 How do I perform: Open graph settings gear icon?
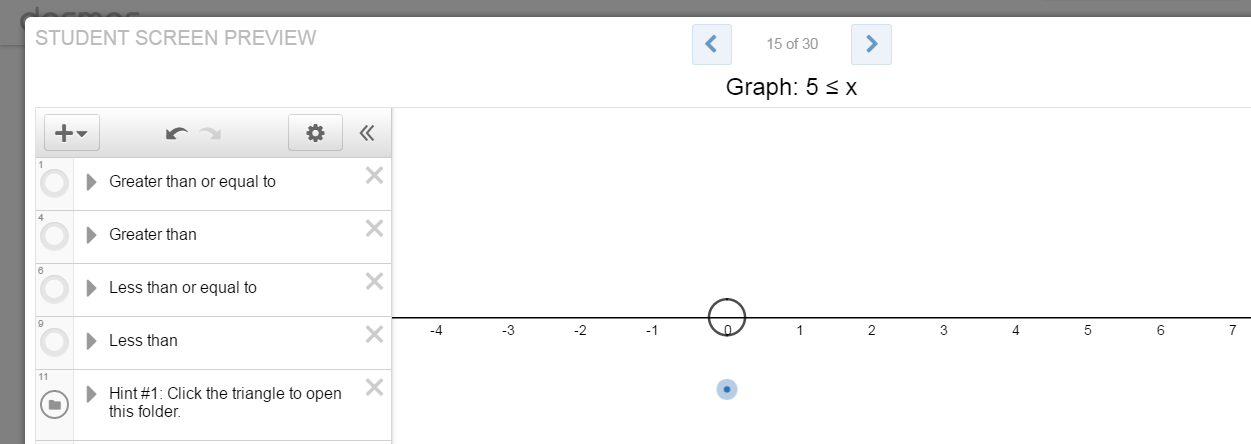pos(315,133)
